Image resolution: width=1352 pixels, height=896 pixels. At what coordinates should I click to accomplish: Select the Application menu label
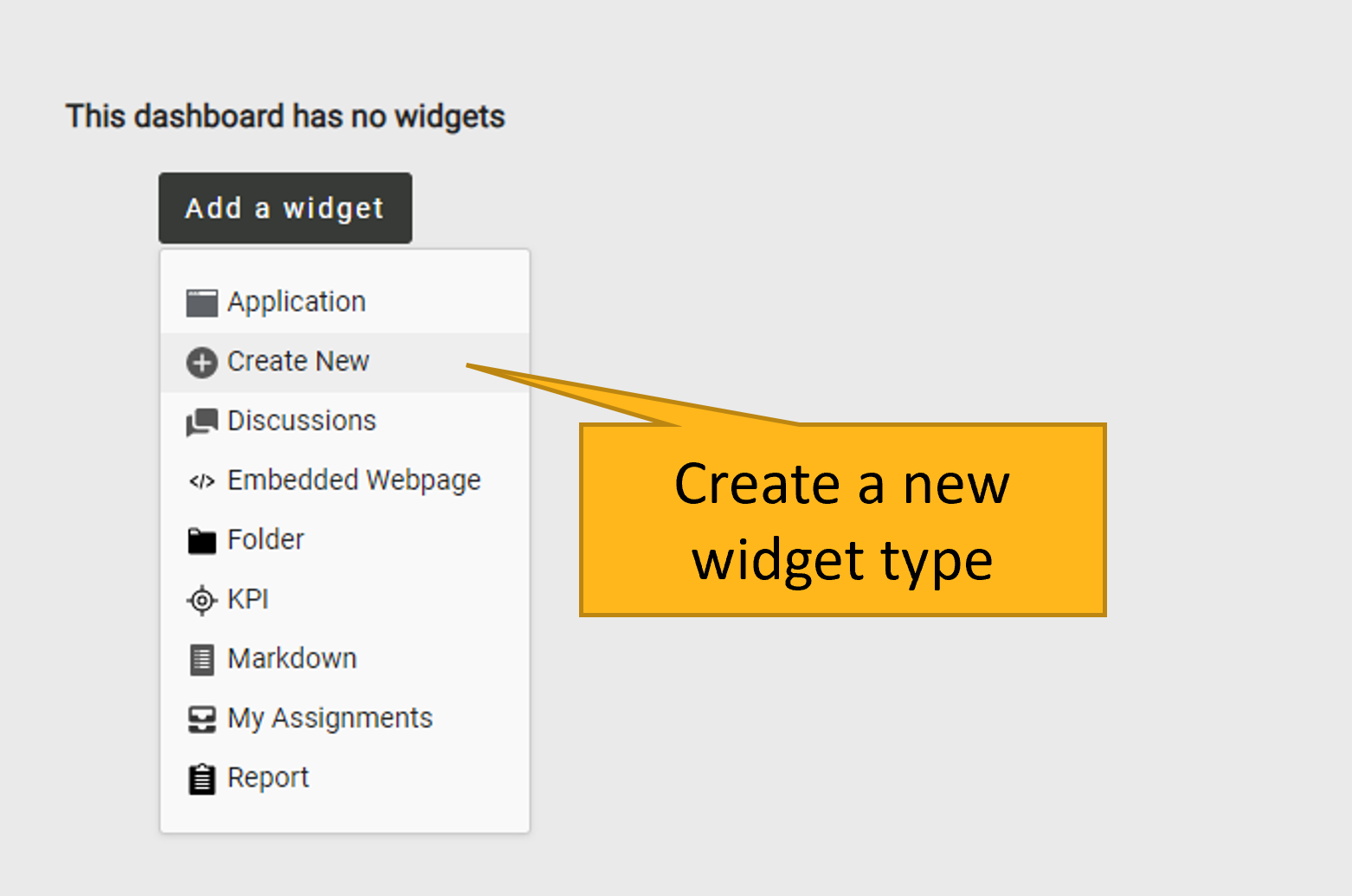tap(296, 301)
